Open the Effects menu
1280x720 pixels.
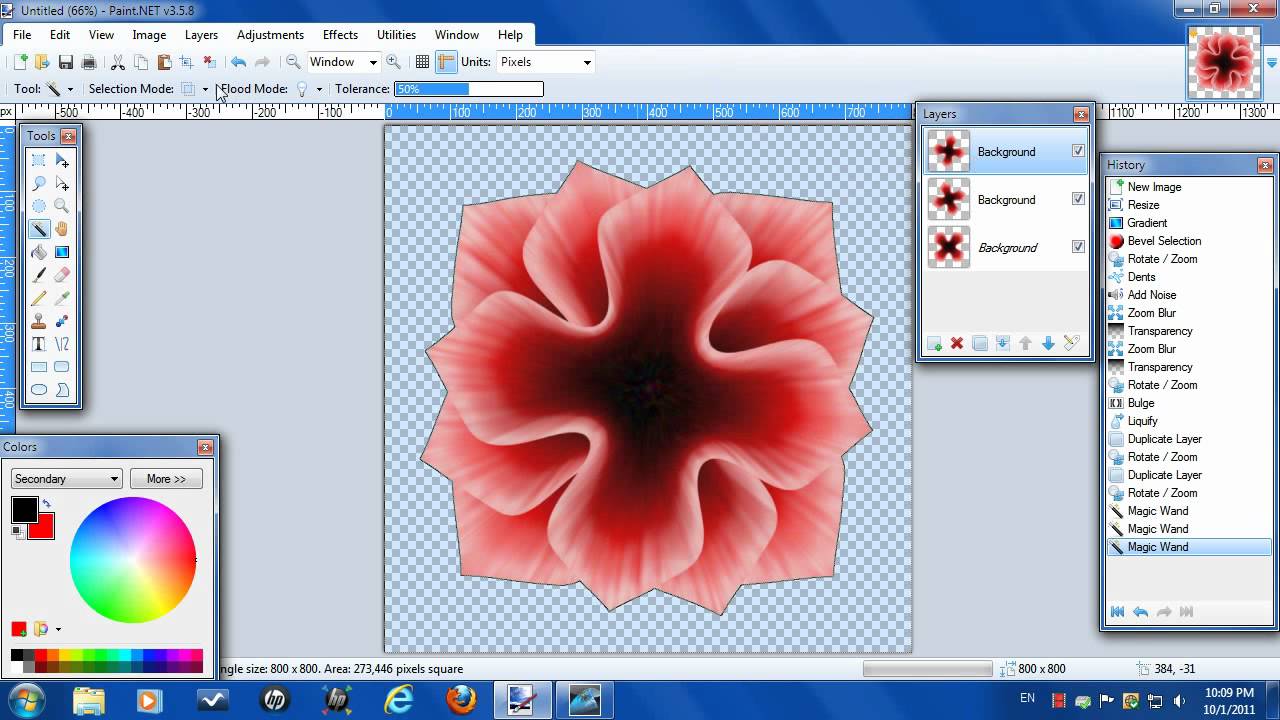(x=340, y=35)
